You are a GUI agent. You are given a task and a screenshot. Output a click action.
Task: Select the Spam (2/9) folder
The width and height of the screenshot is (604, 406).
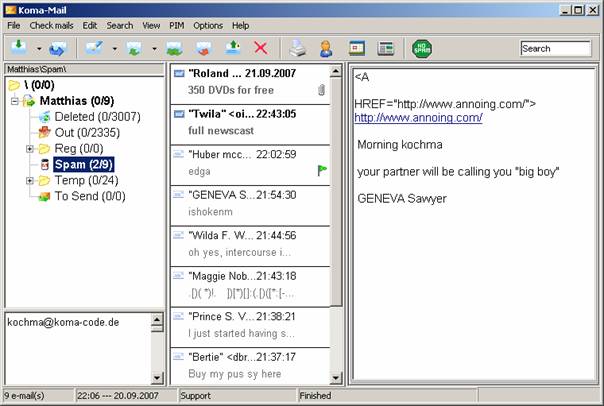tap(84, 164)
